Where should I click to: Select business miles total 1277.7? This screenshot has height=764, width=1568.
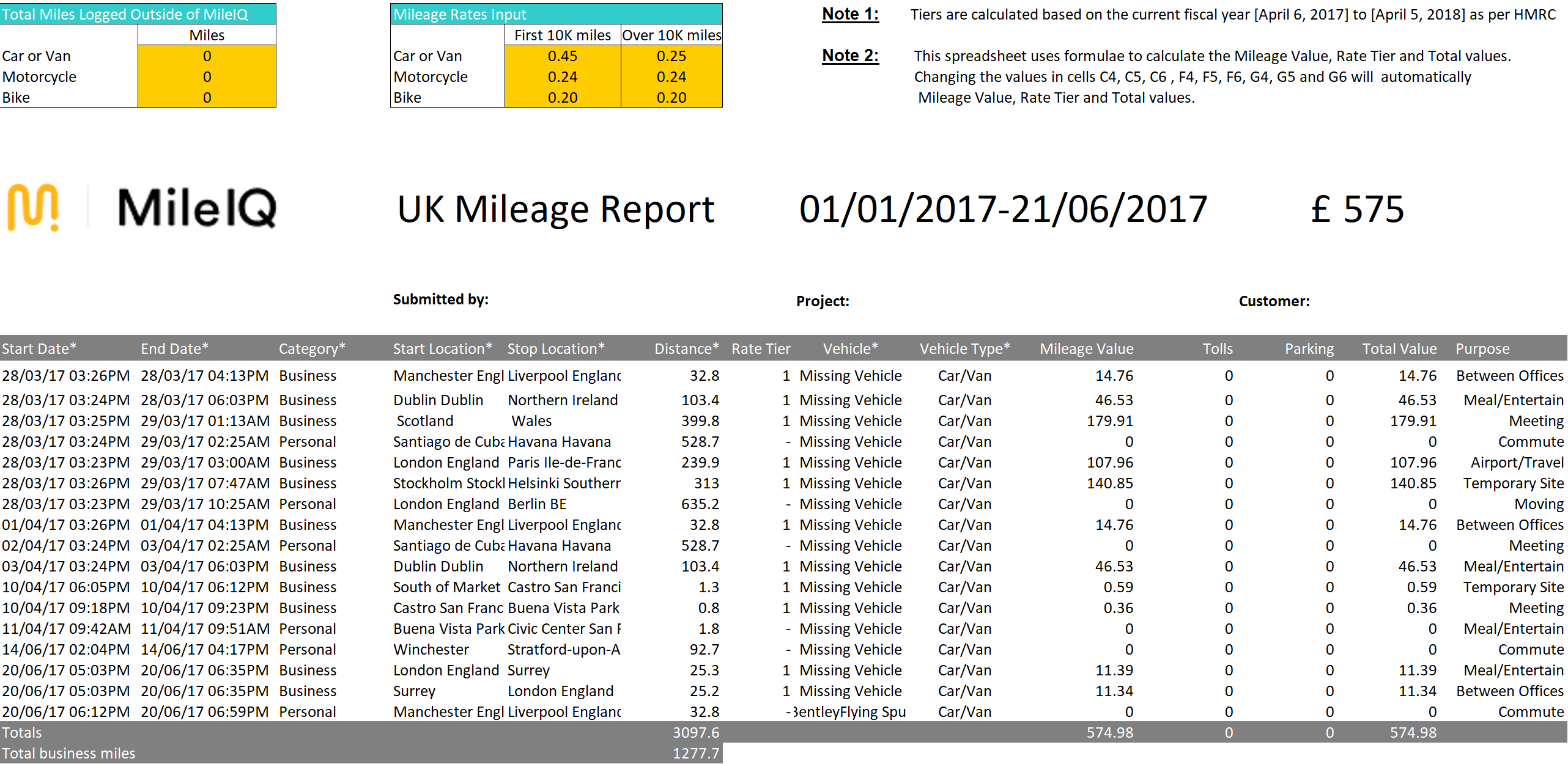click(696, 754)
